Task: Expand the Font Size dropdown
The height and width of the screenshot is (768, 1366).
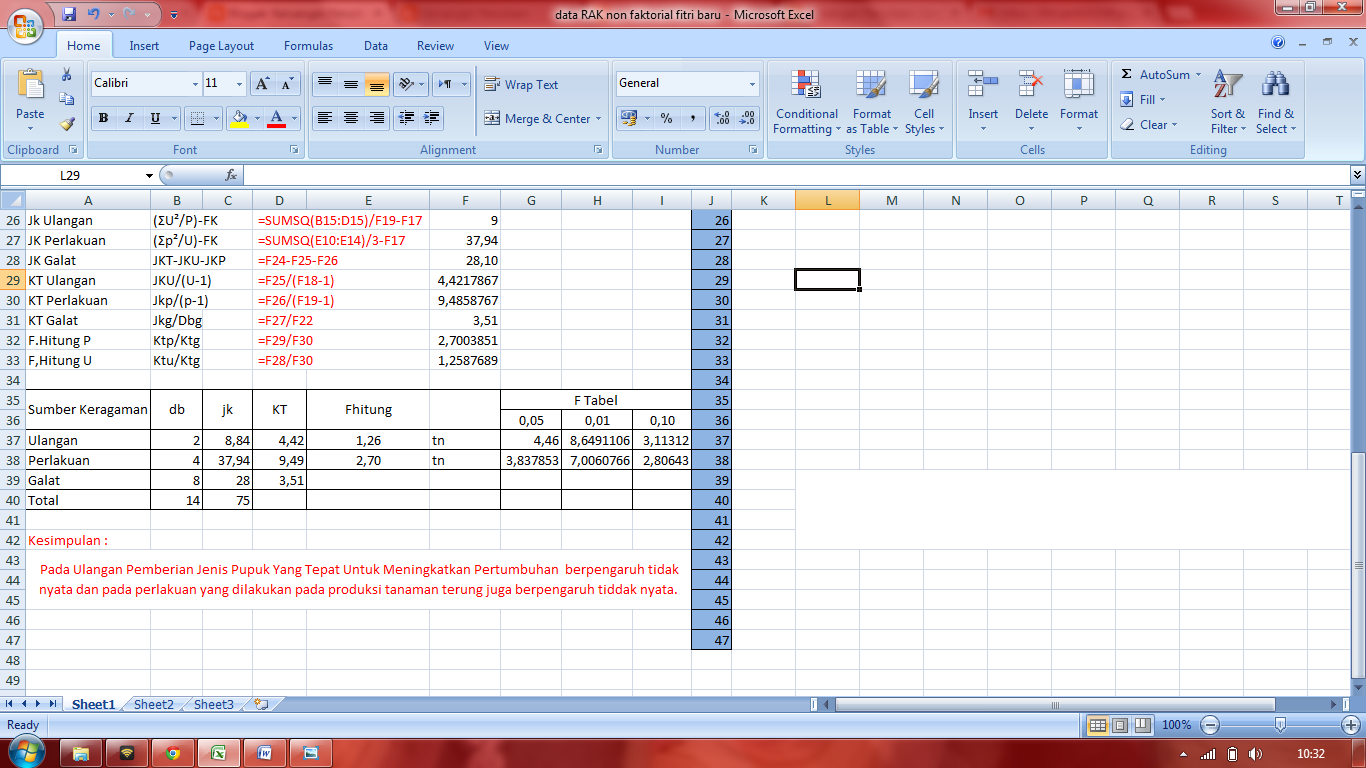Action: click(237, 84)
